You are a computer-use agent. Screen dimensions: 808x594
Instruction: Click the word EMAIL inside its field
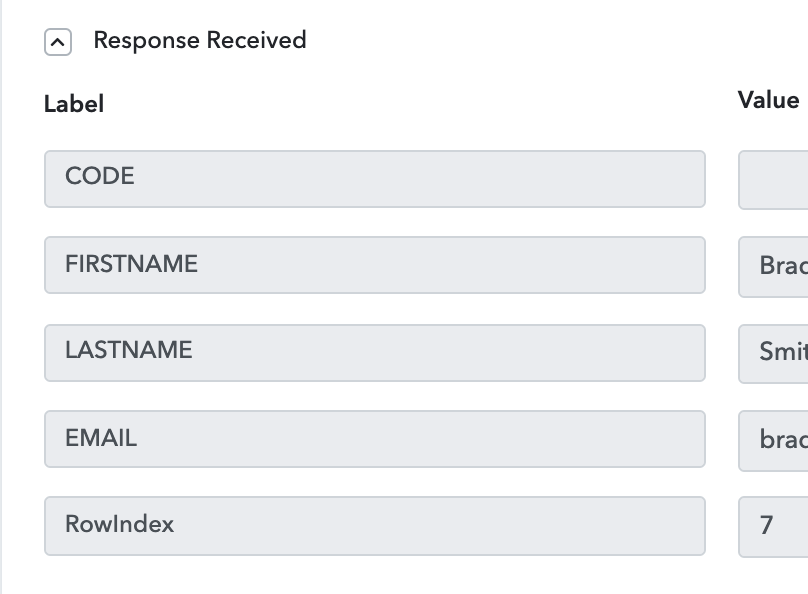(101, 438)
